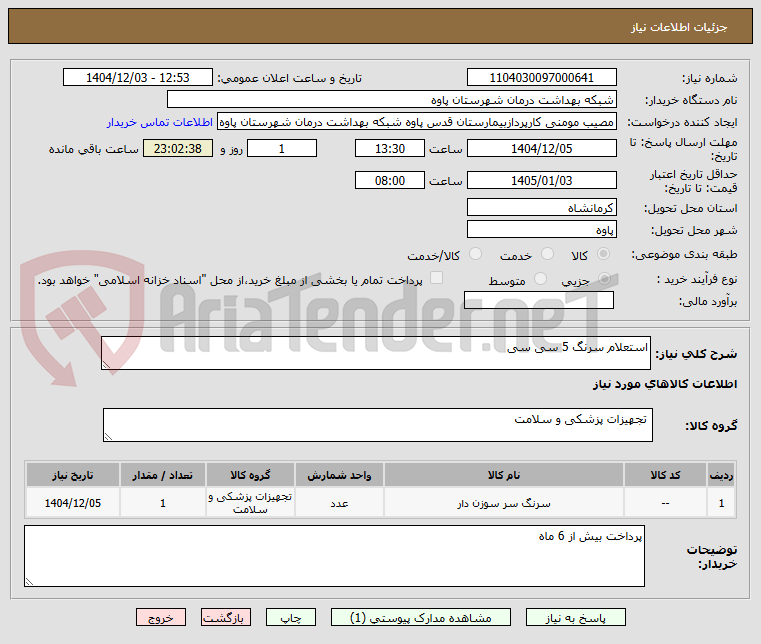Click the table date cell 1404/12/05

(73, 503)
